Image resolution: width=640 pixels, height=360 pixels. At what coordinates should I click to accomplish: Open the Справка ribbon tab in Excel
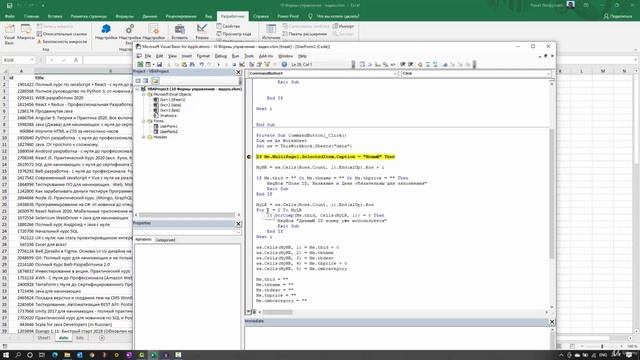261,16
